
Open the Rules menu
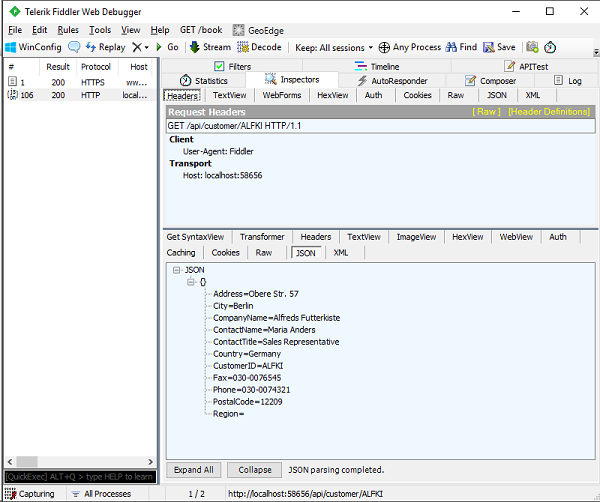tap(68, 30)
